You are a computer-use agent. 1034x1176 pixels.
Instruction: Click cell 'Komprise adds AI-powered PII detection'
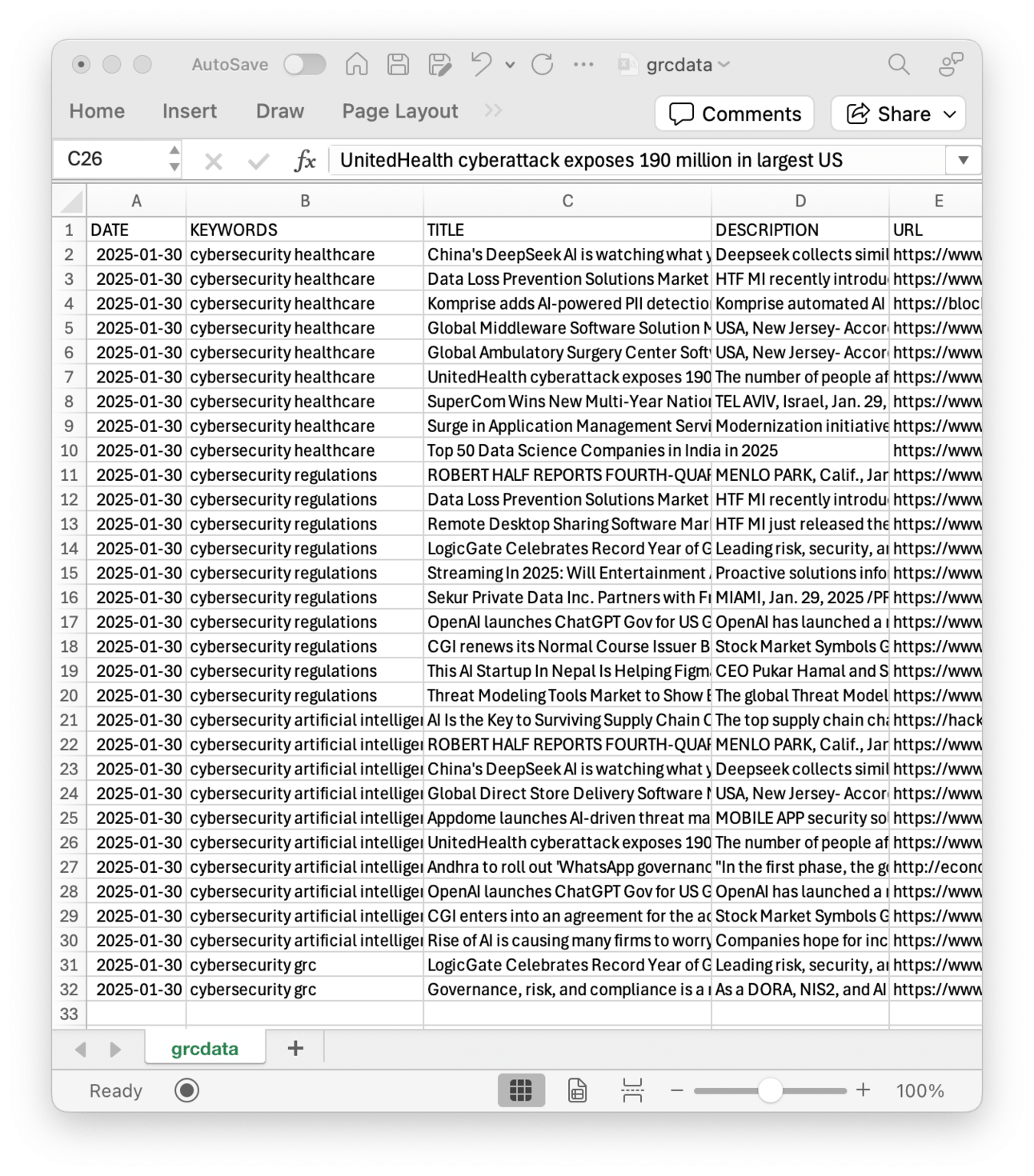click(x=567, y=304)
